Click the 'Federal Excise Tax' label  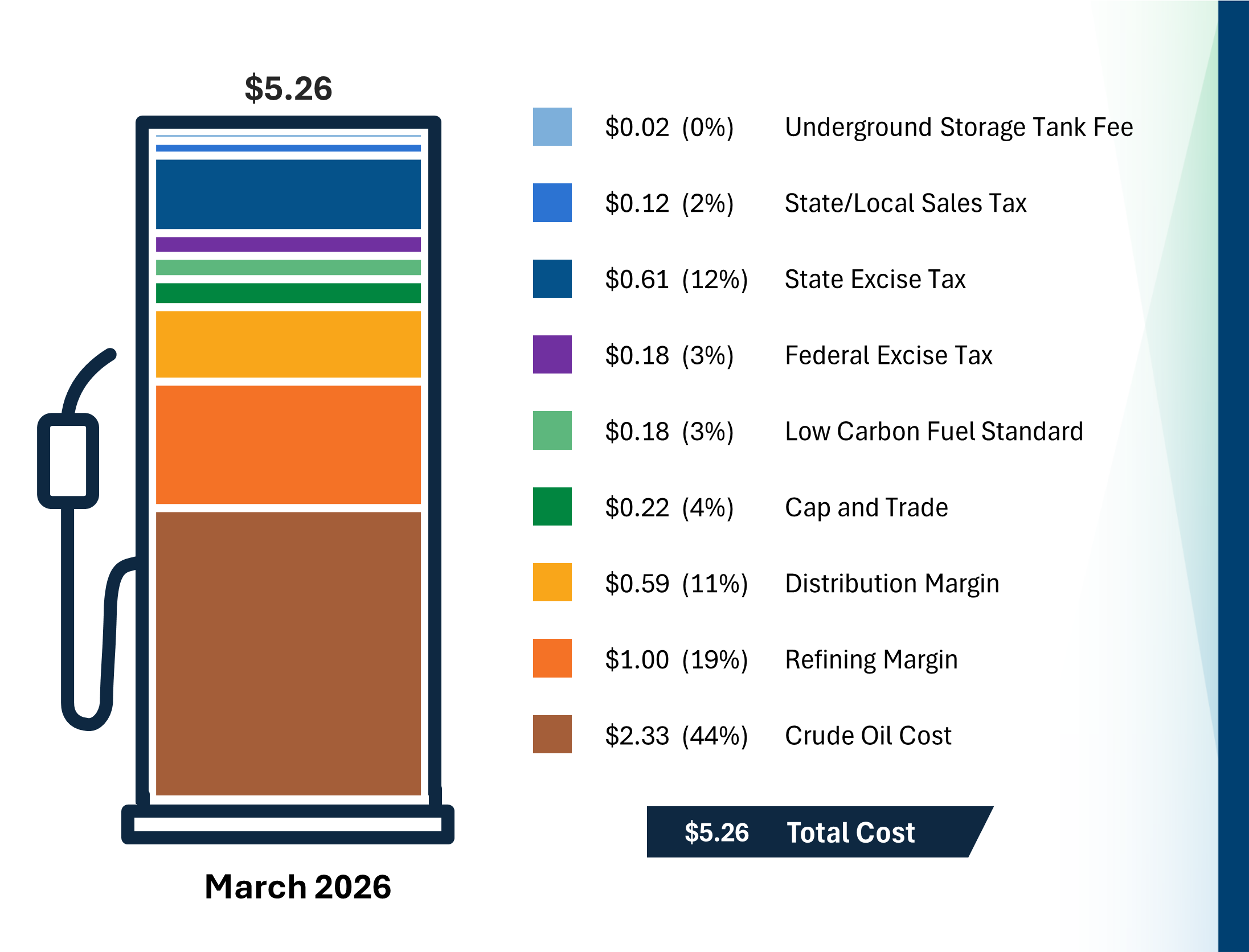coord(888,355)
